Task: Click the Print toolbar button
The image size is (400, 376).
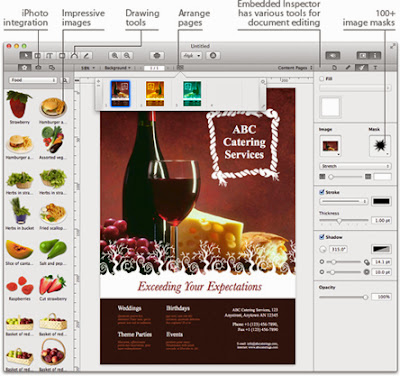Action: click(x=157, y=56)
